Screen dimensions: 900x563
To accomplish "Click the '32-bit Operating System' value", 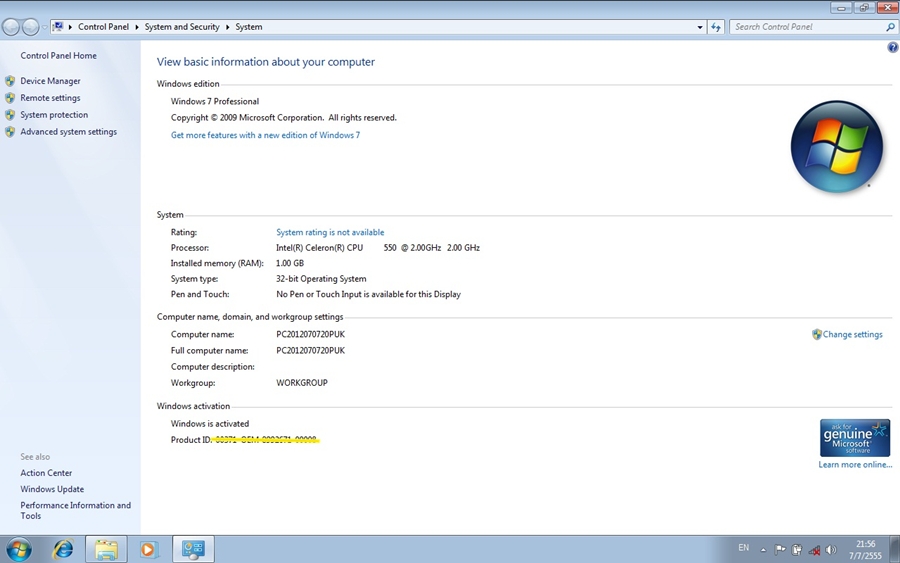I will (321, 278).
